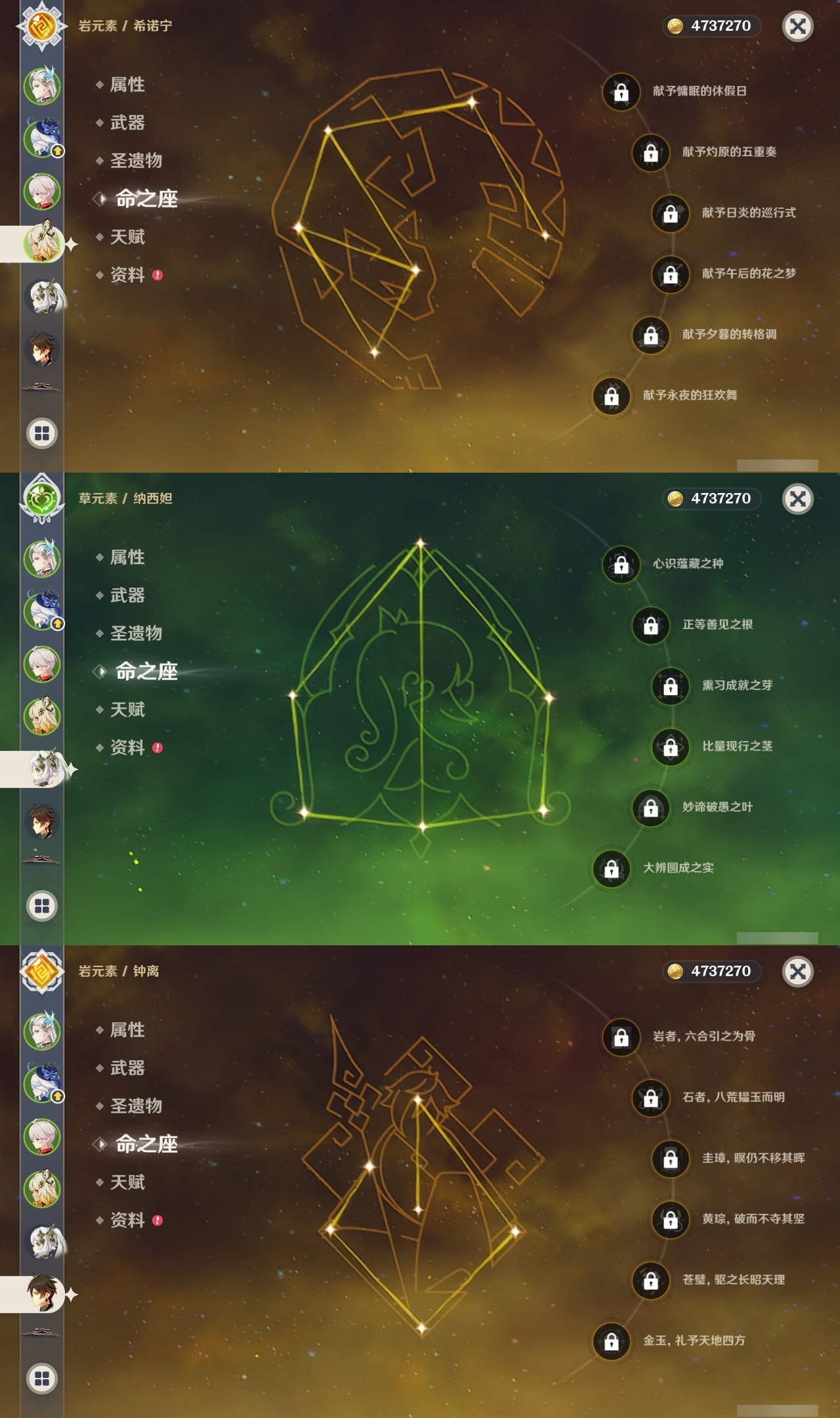The height and width of the screenshot is (1418, 840).
Task: Open locked constellation 献予慵眠的休假日
Action: 621,92
